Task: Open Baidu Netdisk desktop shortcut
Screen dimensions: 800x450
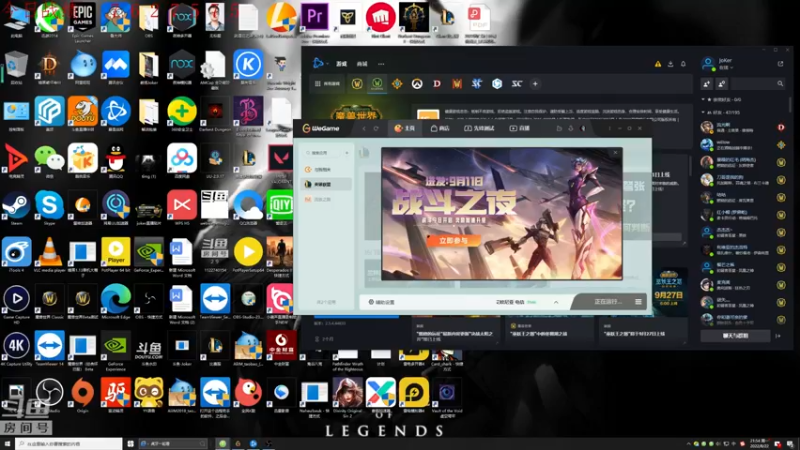Action: (x=182, y=161)
